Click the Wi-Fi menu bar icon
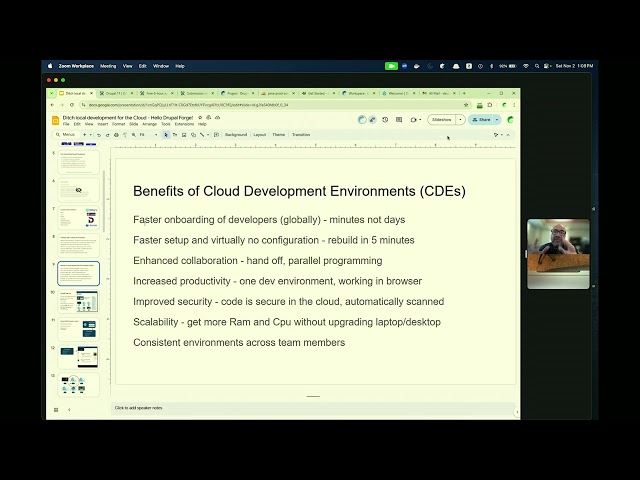This screenshot has width=640, height=480. [x=526, y=66]
